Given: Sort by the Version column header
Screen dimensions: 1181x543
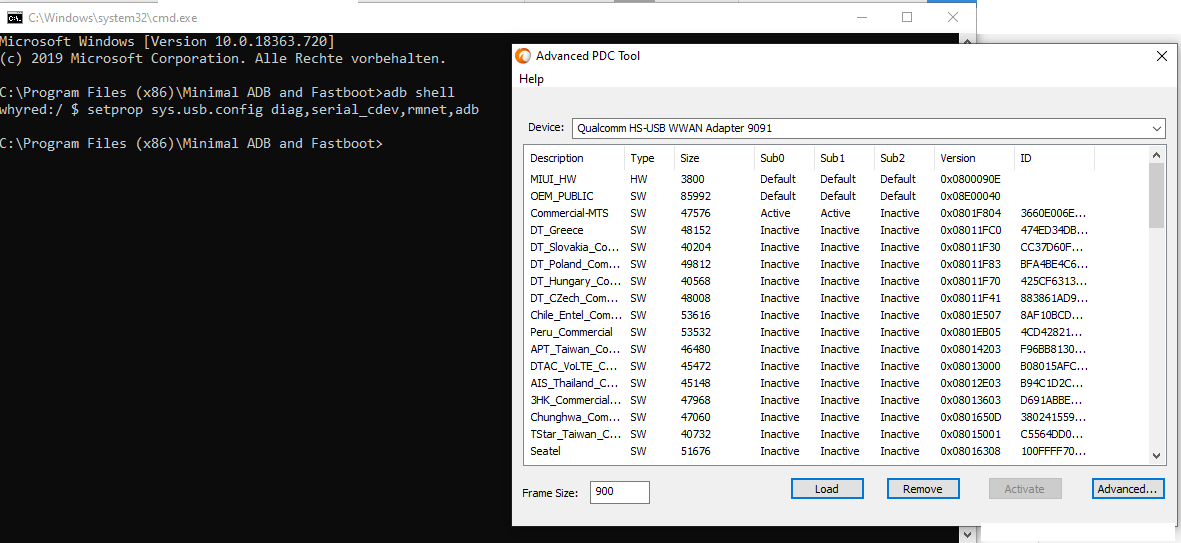Looking at the screenshot, I should [x=975, y=158].
